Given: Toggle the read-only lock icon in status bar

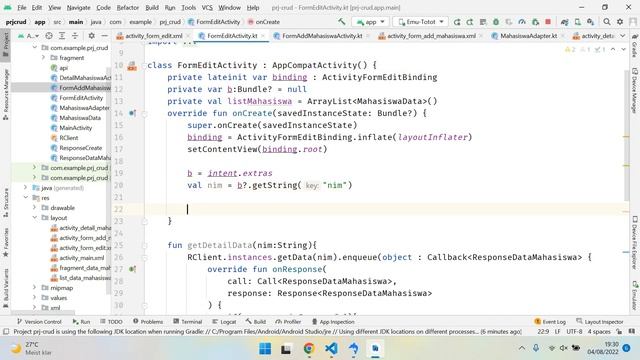Looking at the screenshot, I should click(x=619, y=332).
